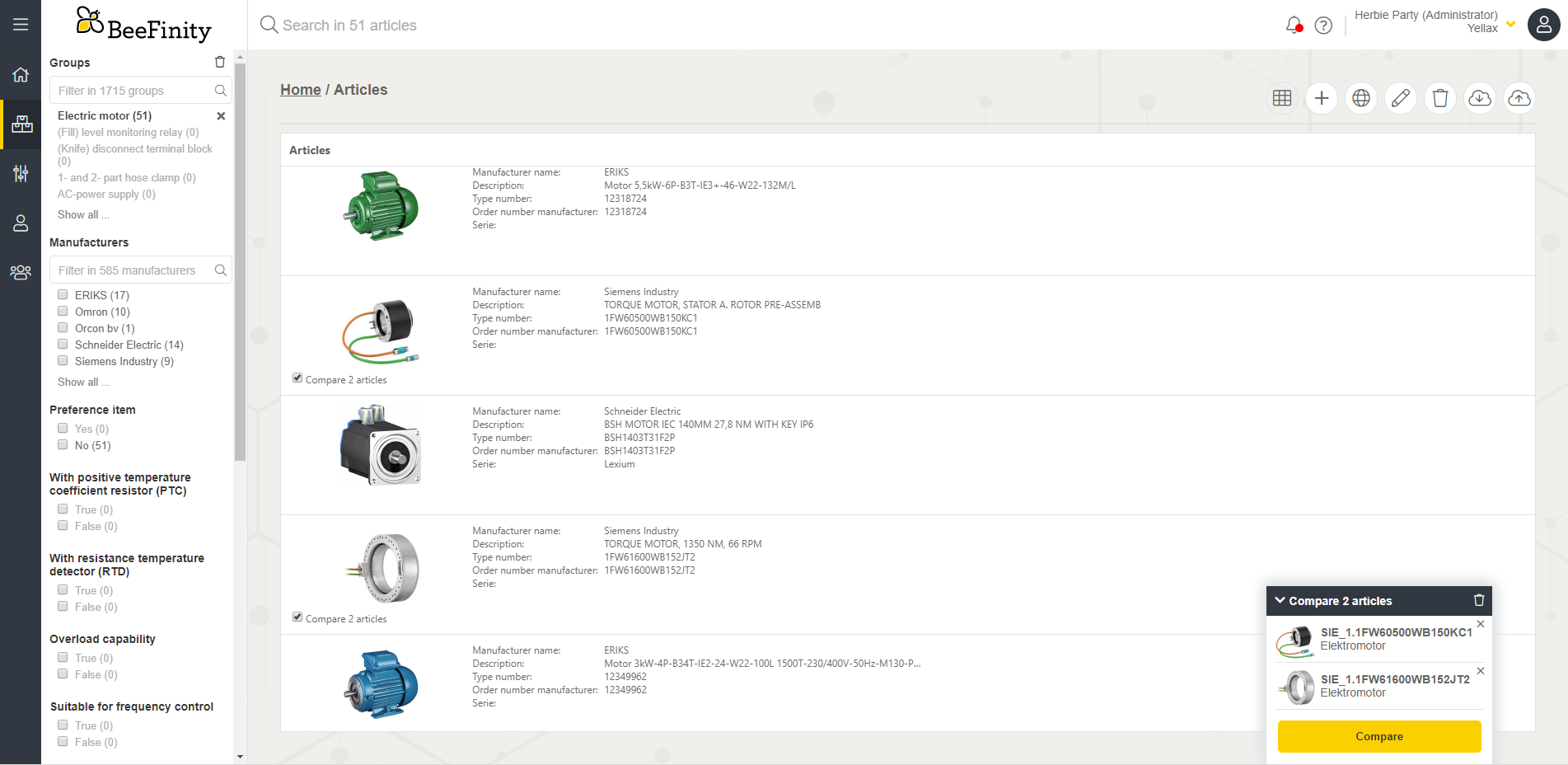Show all groups
The width and height of the screenshot is (1568, 765).
click(83, 215)
